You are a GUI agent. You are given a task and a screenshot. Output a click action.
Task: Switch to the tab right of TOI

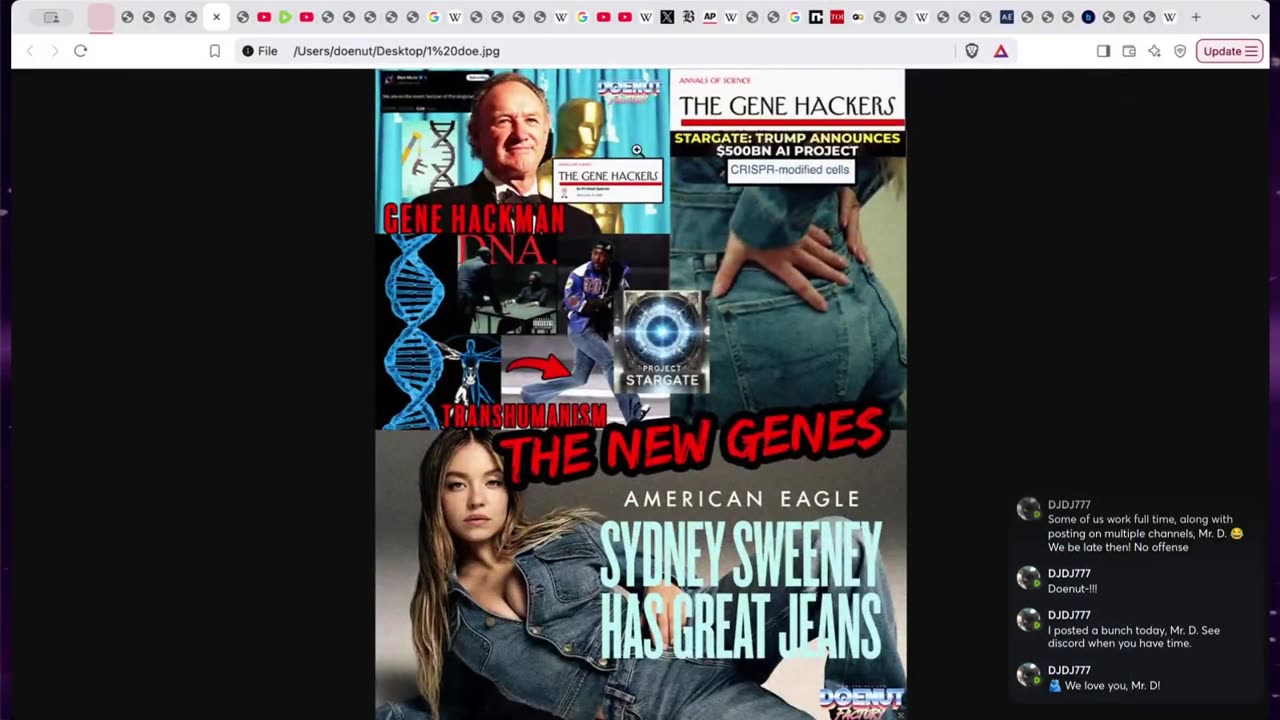(x=858, y=17)
